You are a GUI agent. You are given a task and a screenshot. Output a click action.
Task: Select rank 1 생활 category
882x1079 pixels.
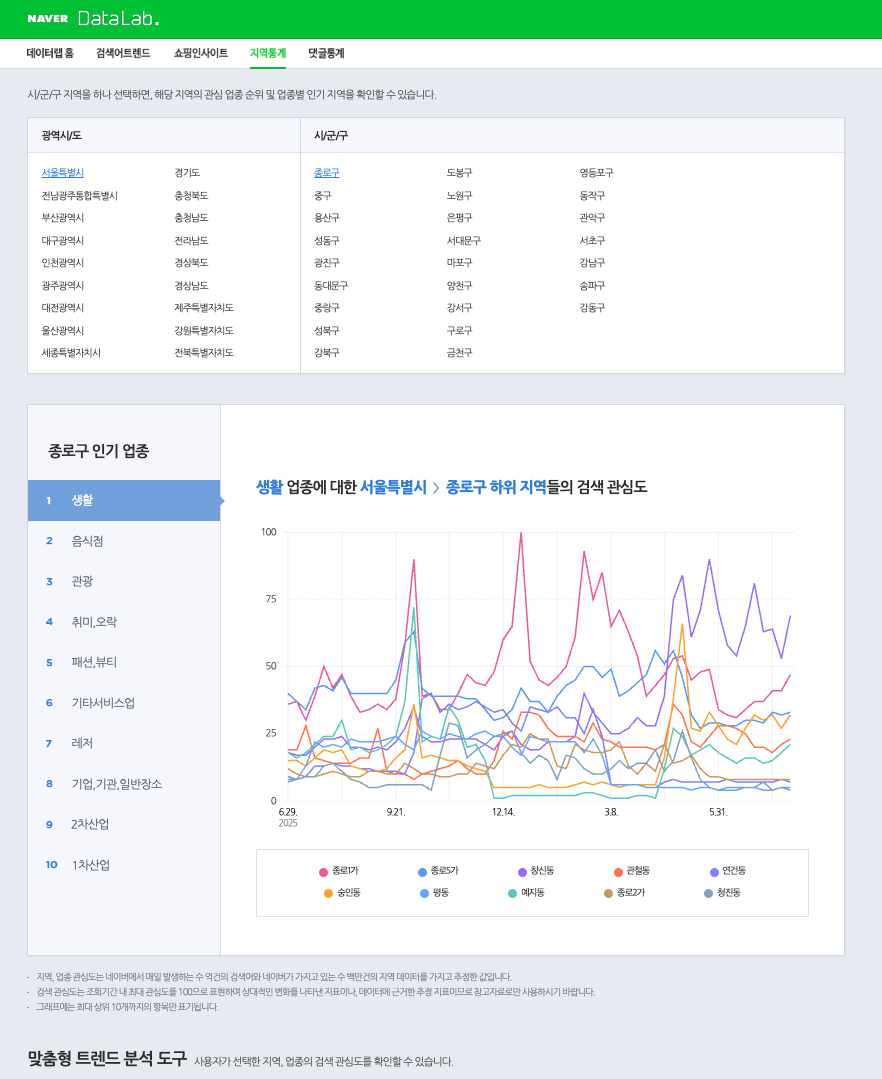[x=124, y=500]
